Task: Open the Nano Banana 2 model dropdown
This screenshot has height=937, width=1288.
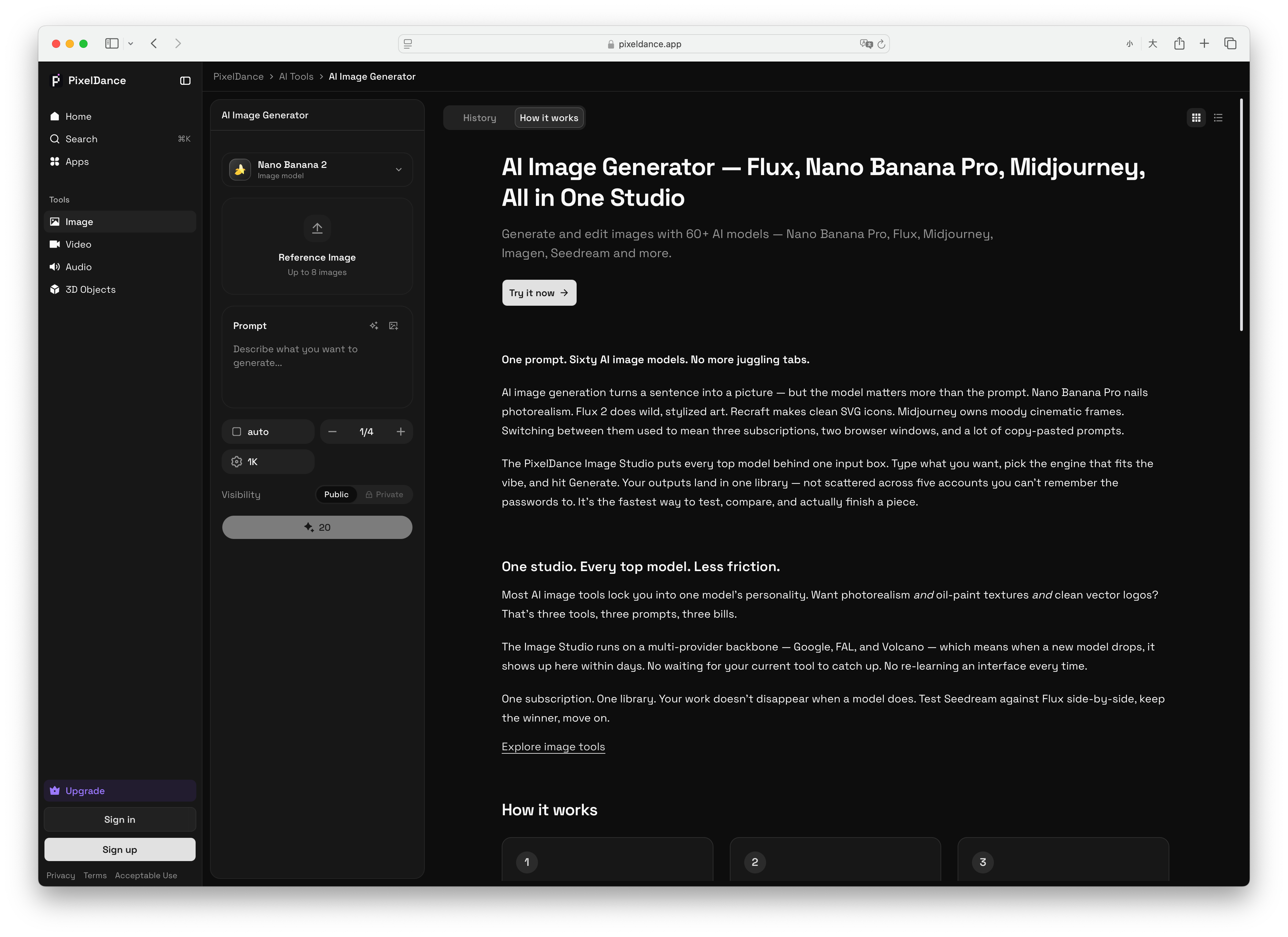Action: [x=317, y=169]
